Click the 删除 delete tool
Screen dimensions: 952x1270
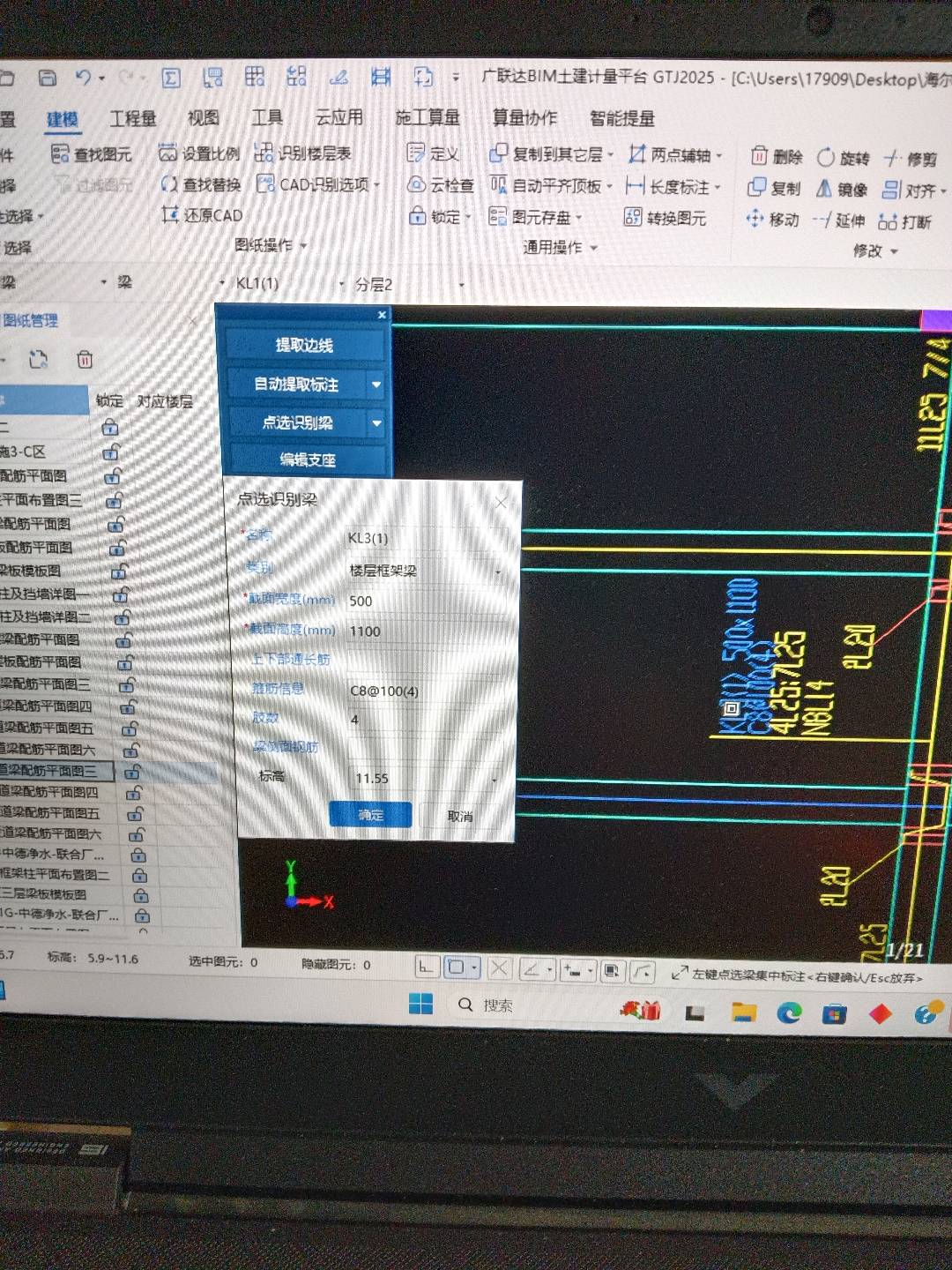[777, 157]
